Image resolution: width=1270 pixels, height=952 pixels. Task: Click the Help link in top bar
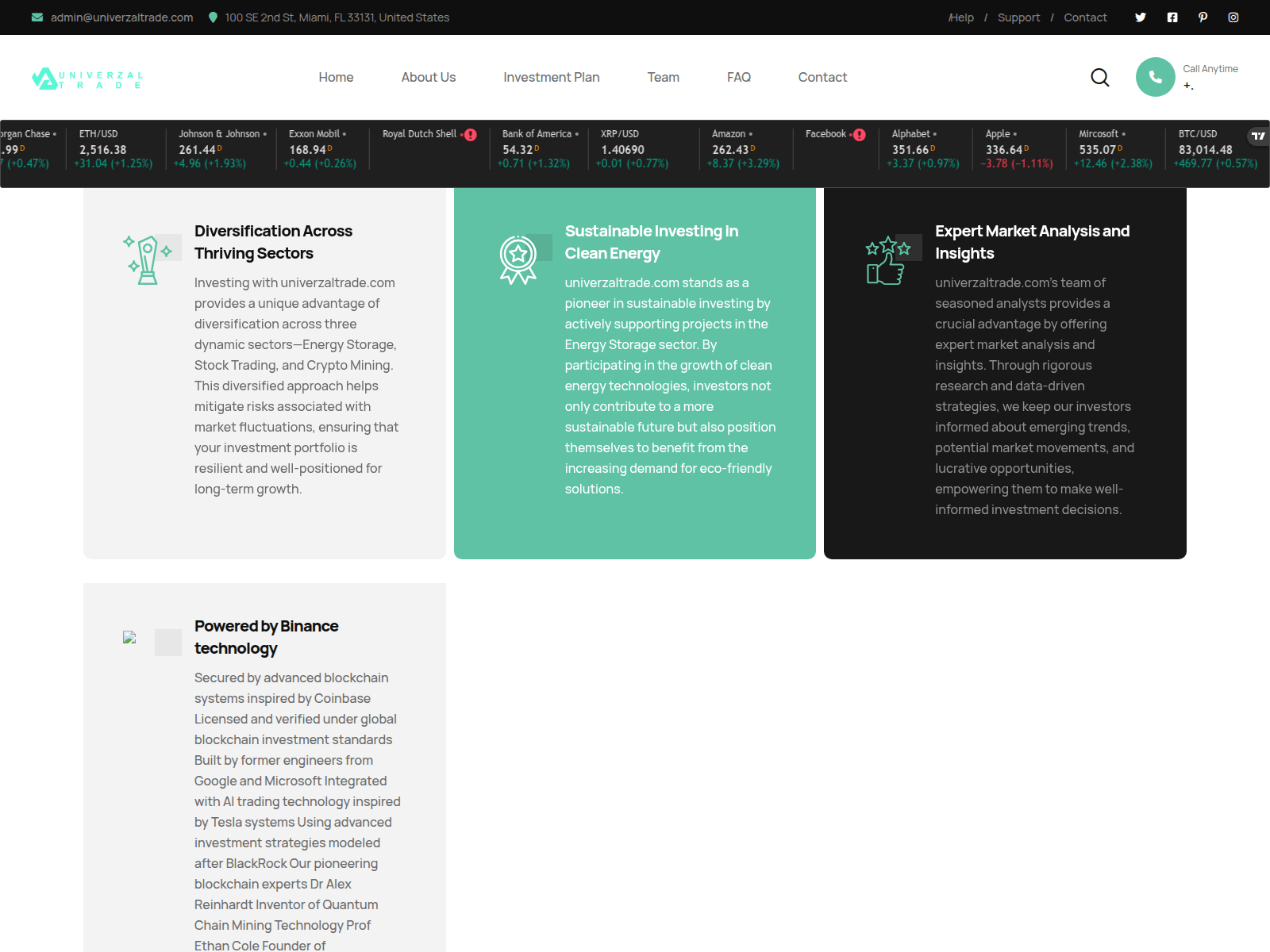tap(961, 17)
